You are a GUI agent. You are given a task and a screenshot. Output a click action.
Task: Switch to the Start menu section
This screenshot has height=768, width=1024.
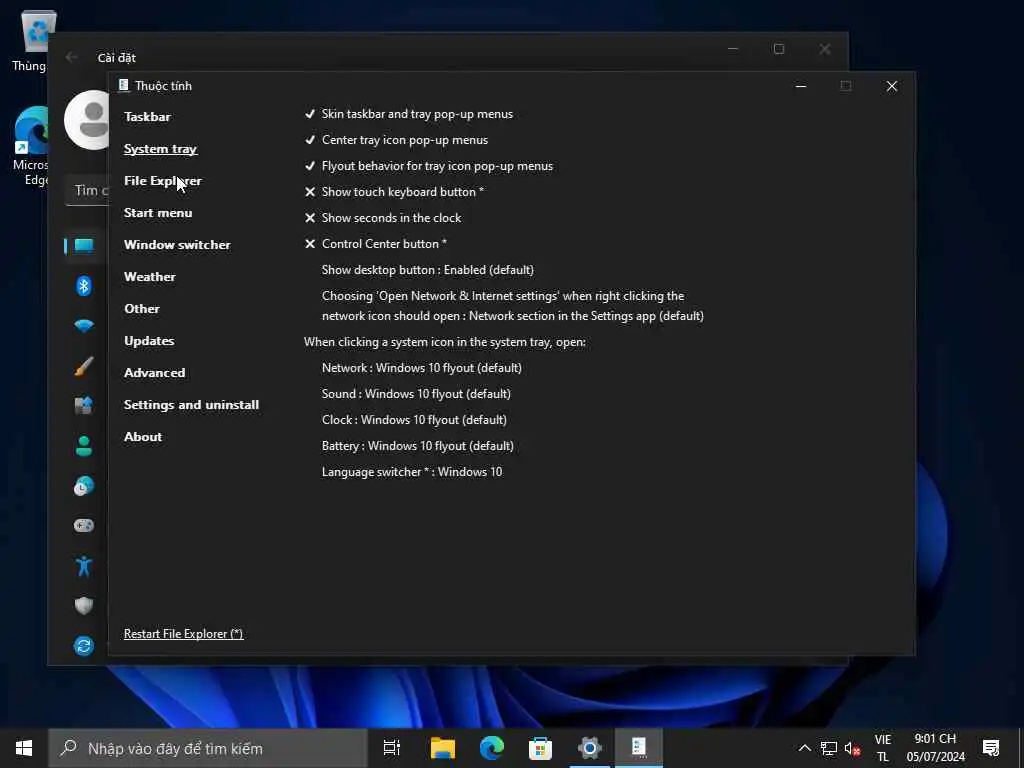click(158, 213)
